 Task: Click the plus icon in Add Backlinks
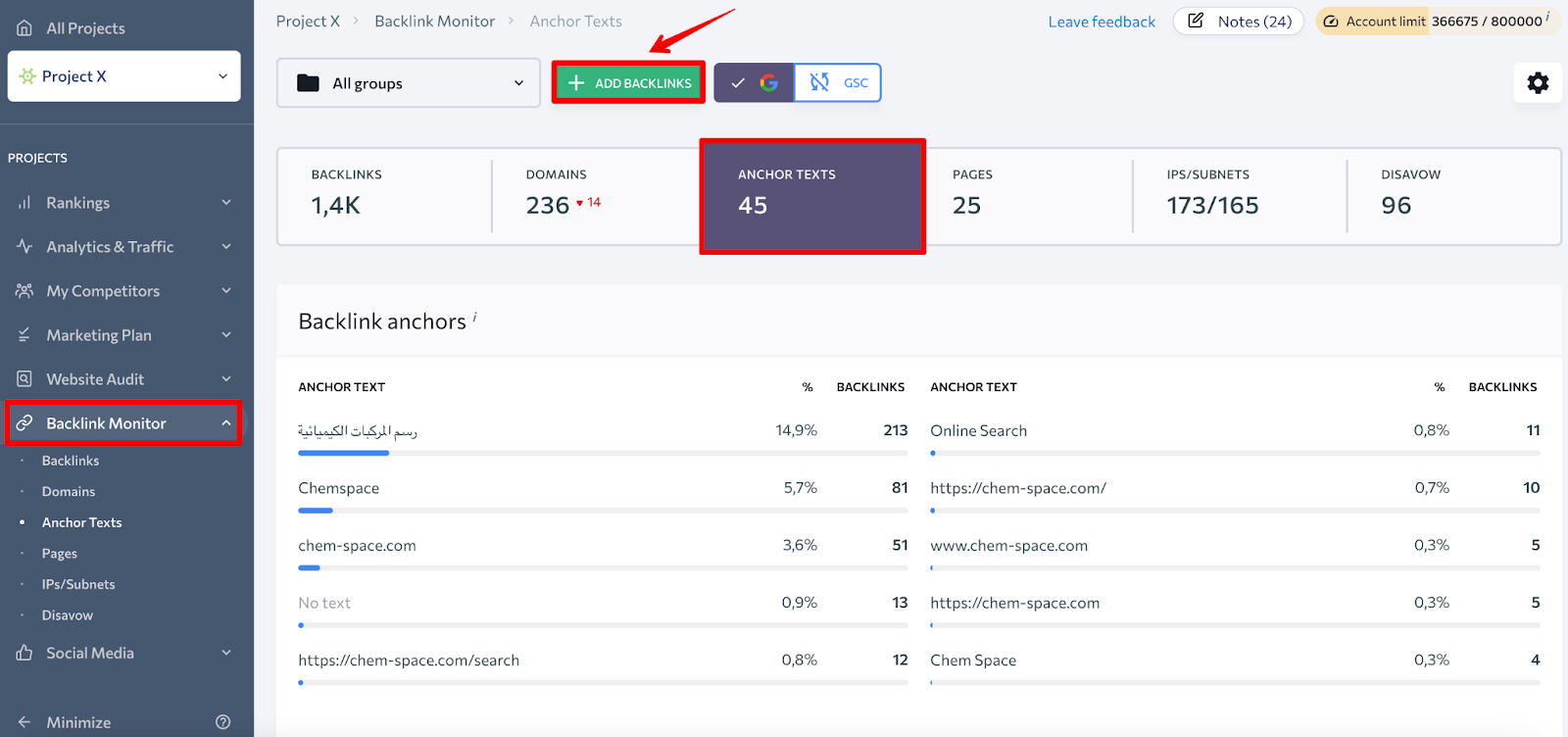point(576,83)
